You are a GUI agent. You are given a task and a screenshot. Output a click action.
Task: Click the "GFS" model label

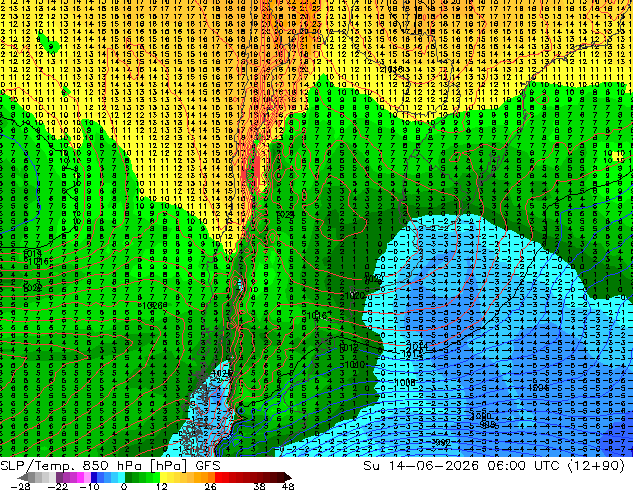pos(208,466)
